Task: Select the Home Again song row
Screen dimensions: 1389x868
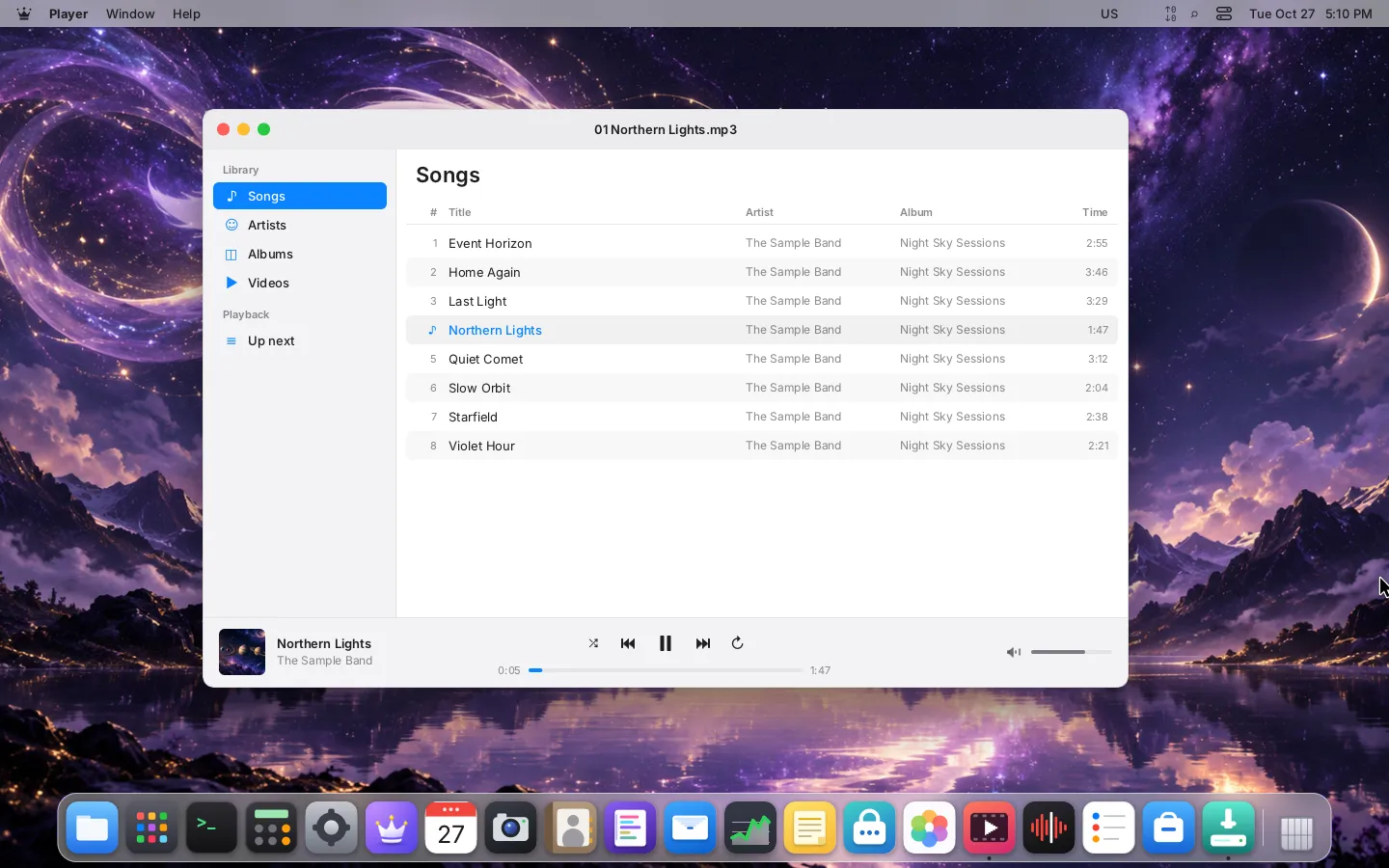Action: (762, 272)
